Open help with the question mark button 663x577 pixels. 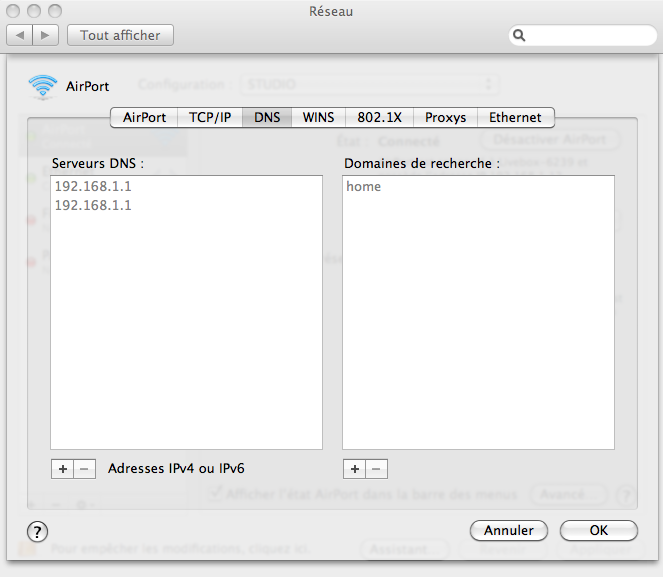point(37,531)
